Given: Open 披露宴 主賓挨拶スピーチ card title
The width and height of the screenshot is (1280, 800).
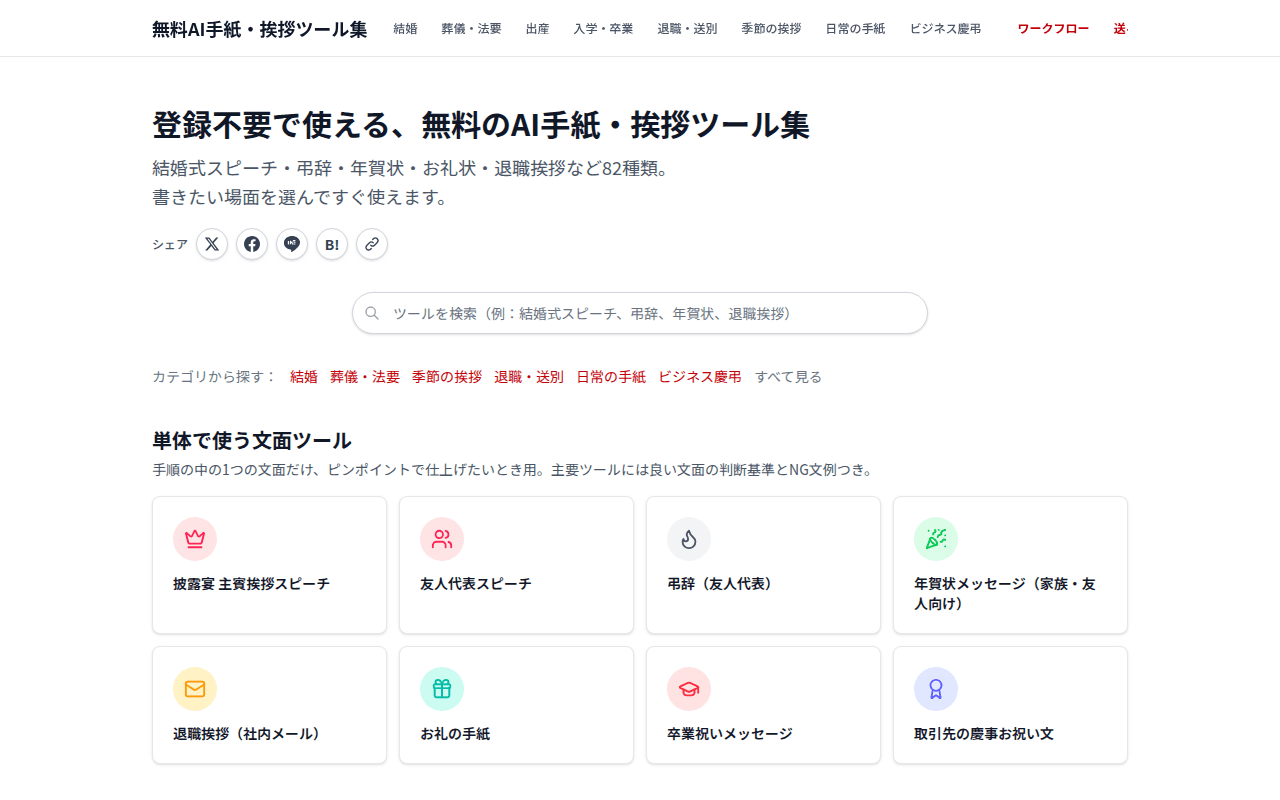Looking at the screenshot, I should (251, 584).
